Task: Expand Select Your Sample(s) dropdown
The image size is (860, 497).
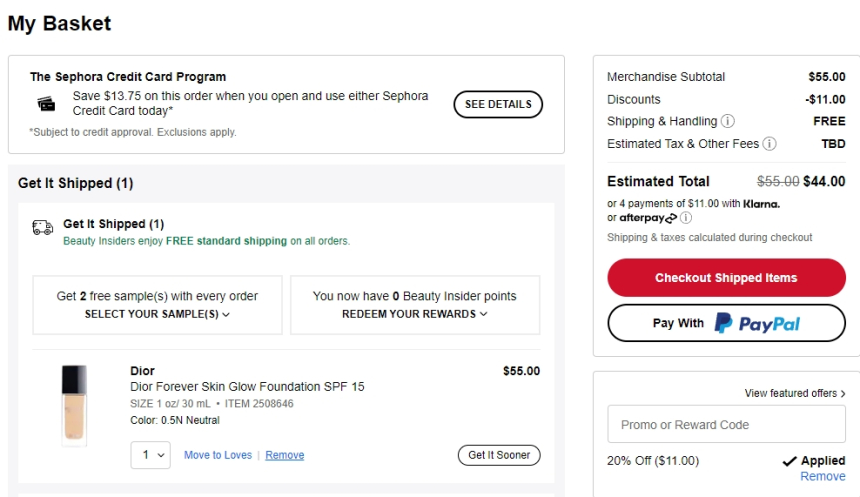Action: [x=157, y=314]
